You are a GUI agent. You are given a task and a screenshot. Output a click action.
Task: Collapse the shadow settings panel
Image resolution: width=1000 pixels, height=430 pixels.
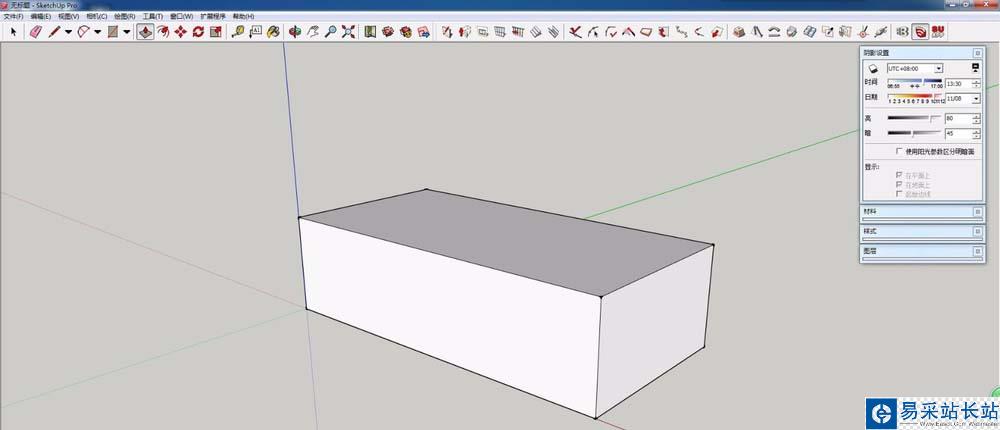(978, 53)
